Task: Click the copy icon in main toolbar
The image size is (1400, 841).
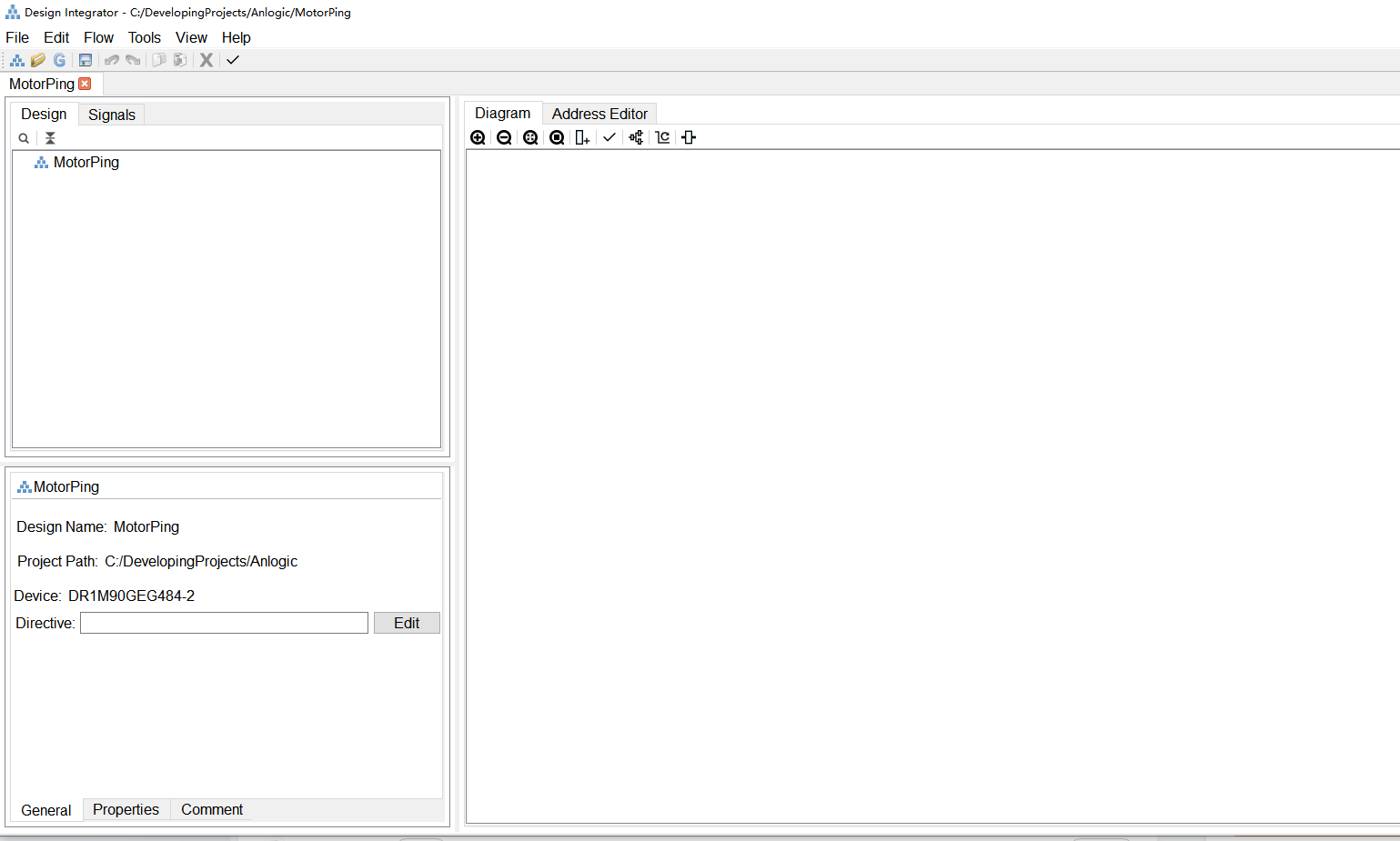Action: coord(159,60)
